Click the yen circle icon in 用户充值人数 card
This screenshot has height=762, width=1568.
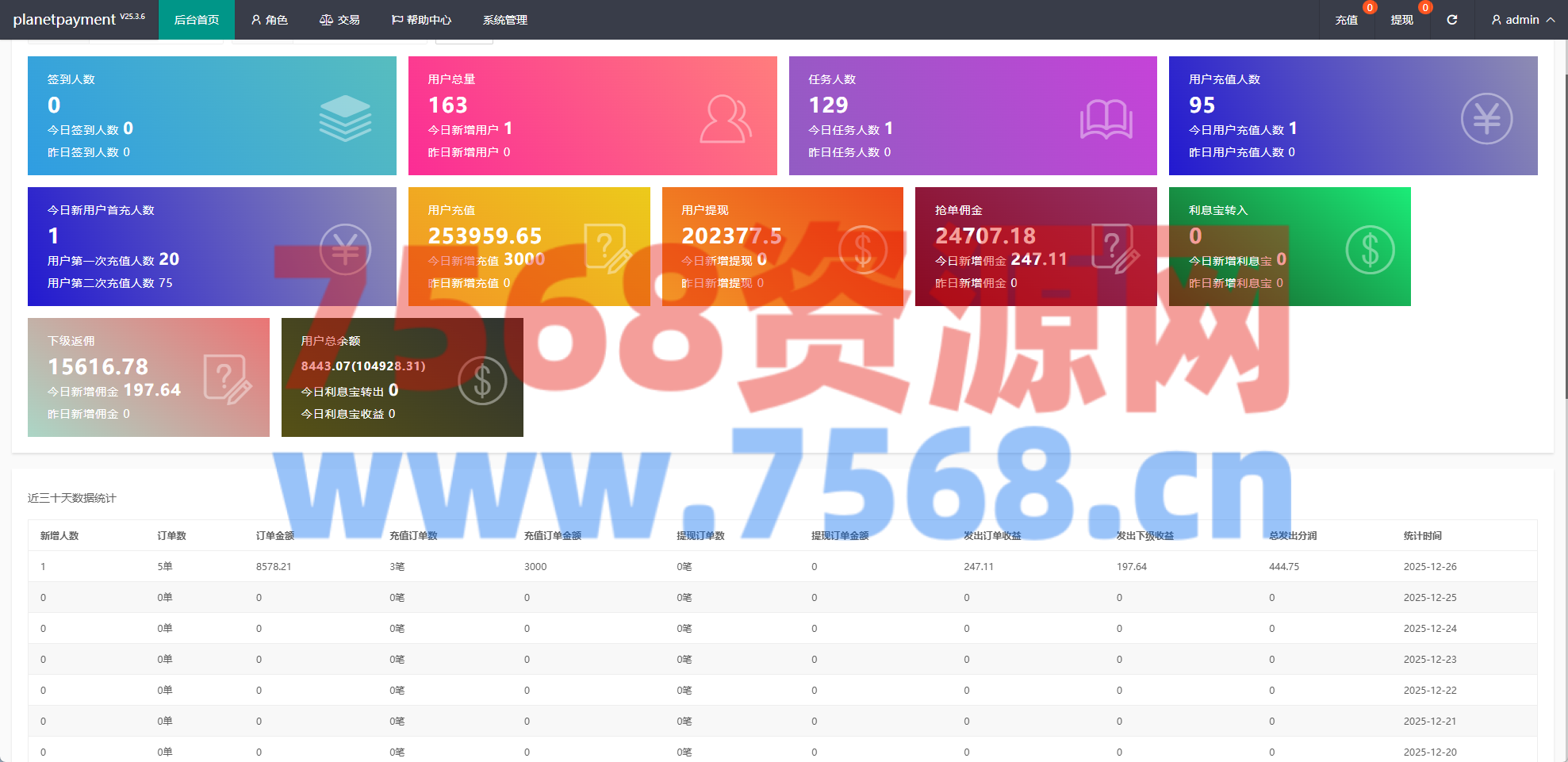coord(1486,119)
